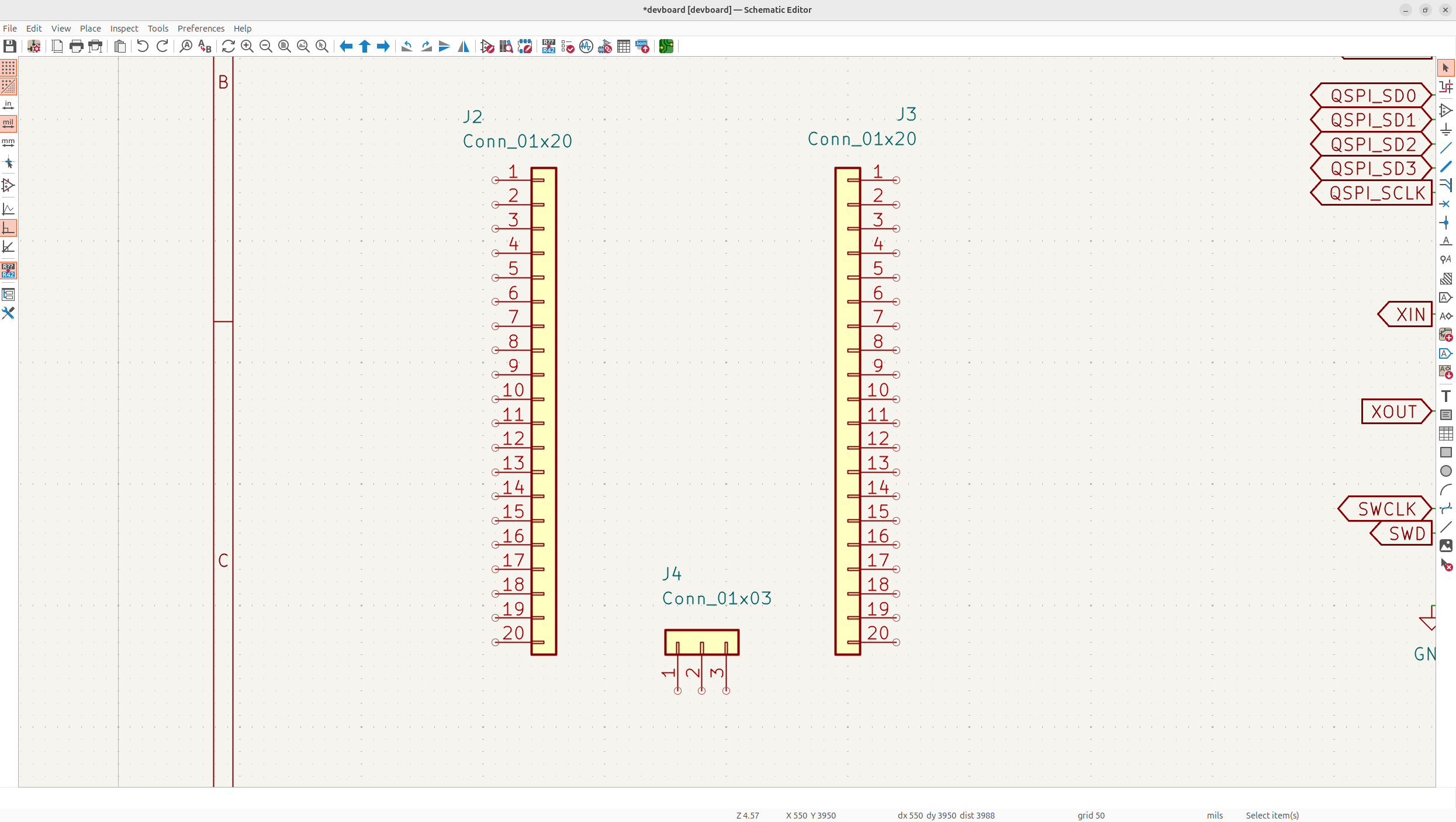Open the Place menu
The height and width of the screenshot is (822, 1456).
point(90,28)
